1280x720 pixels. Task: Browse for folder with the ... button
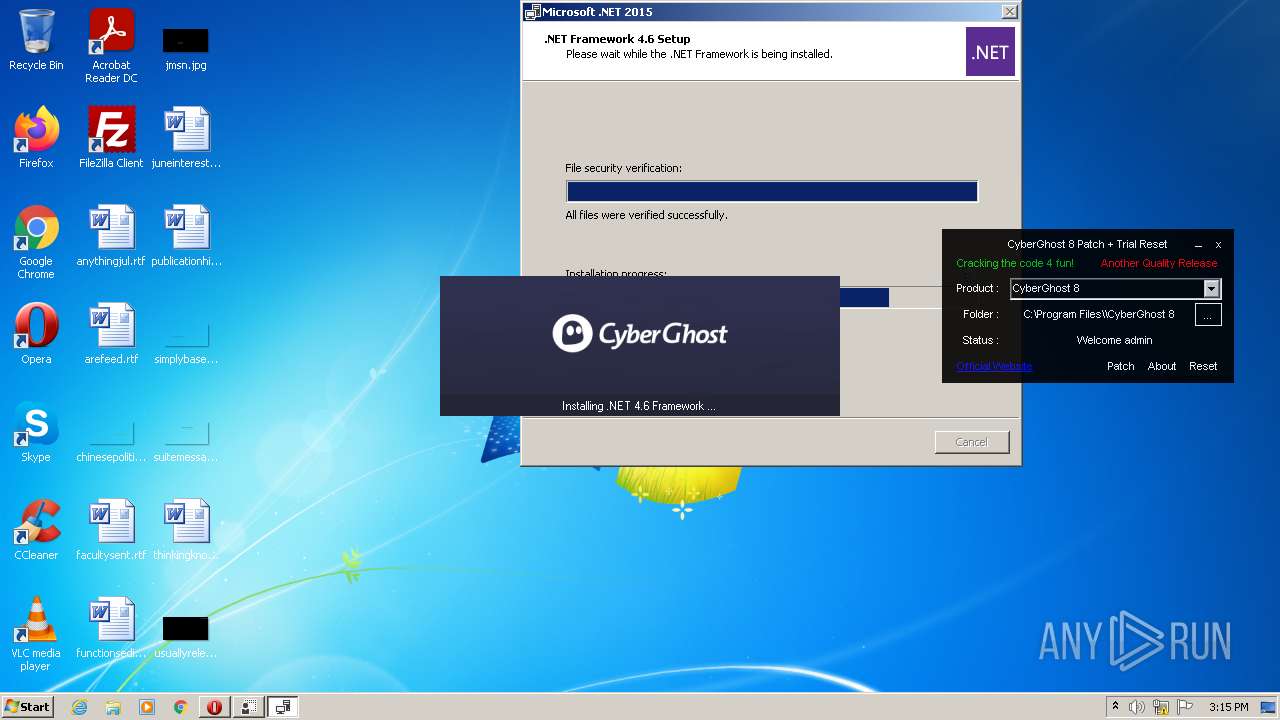[1207, 314]
